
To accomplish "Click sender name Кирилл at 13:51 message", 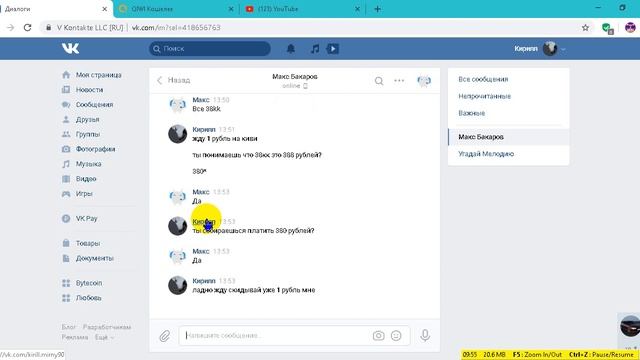I will tap(204, 129).
